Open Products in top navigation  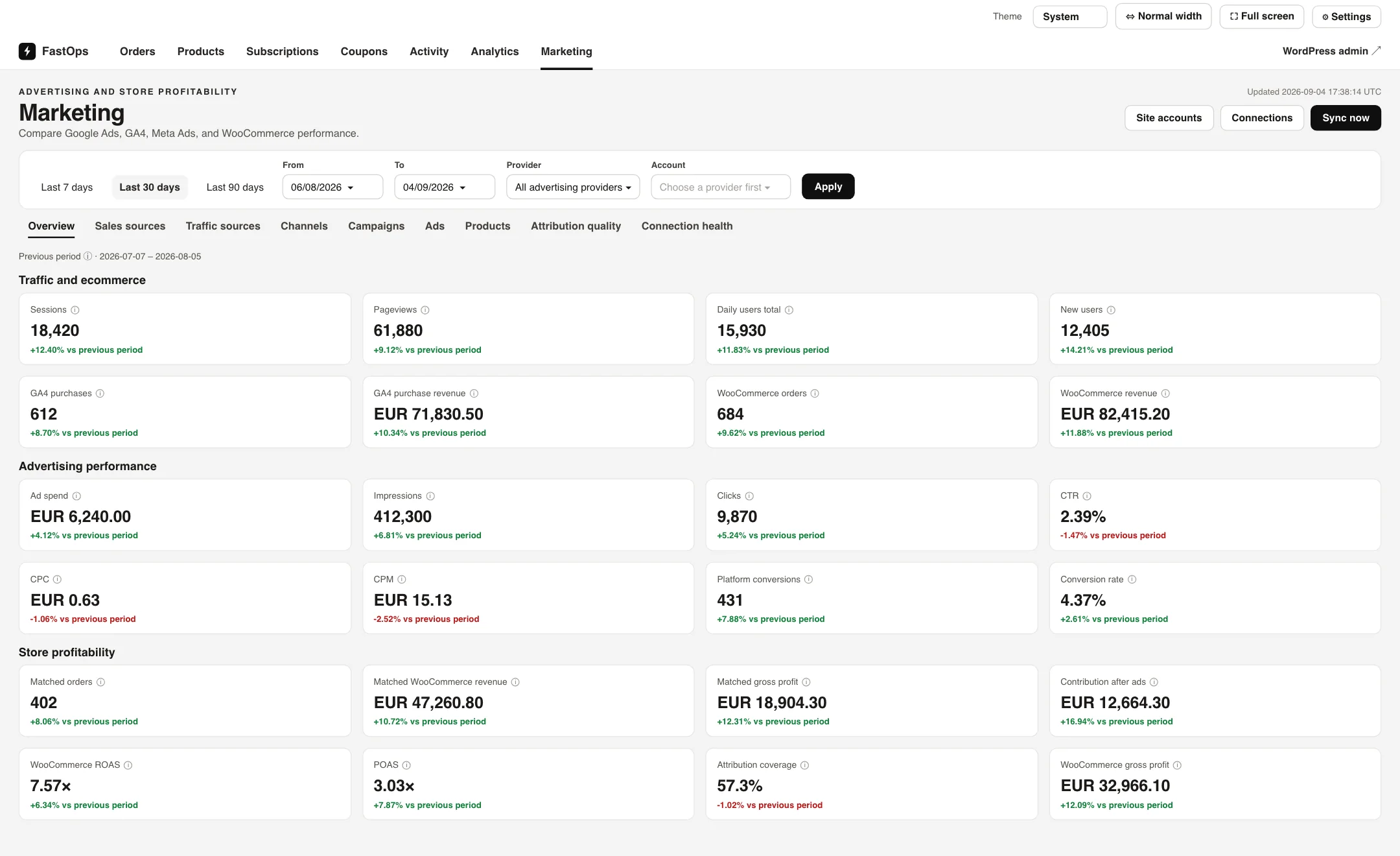[x=201, y=51]
